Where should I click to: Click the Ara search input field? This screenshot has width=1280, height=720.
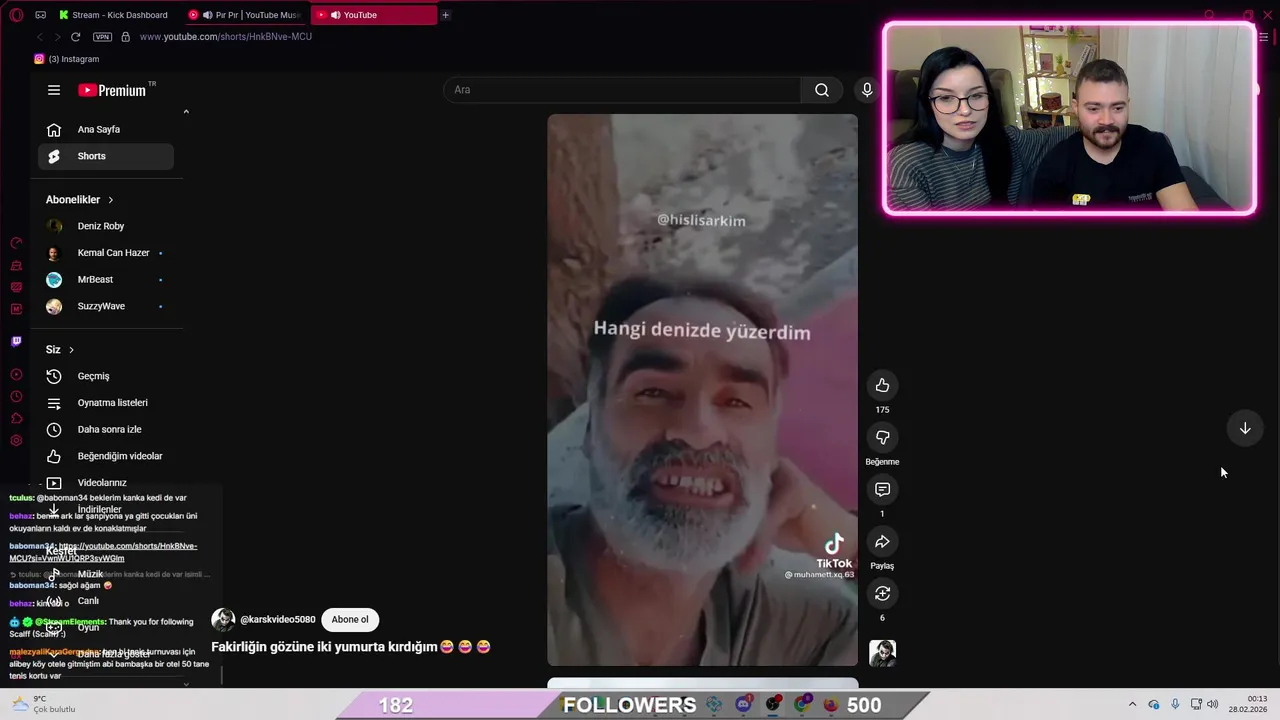click(x=622, y=90)
